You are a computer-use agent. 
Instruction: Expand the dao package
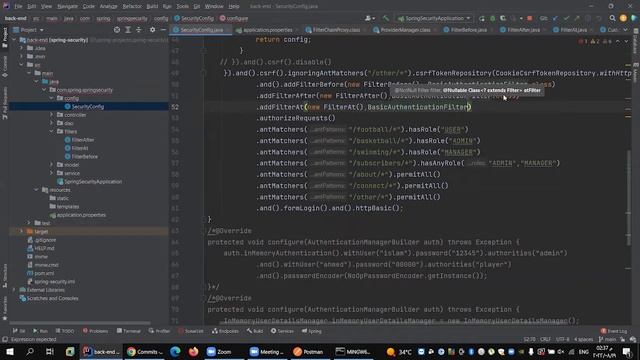pos(52,123)
